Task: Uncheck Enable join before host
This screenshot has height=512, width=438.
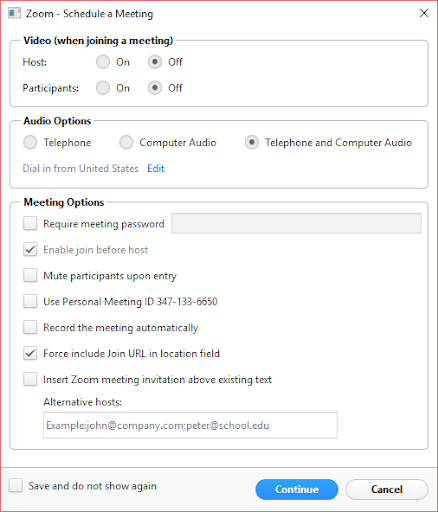Action: (30, 249)
